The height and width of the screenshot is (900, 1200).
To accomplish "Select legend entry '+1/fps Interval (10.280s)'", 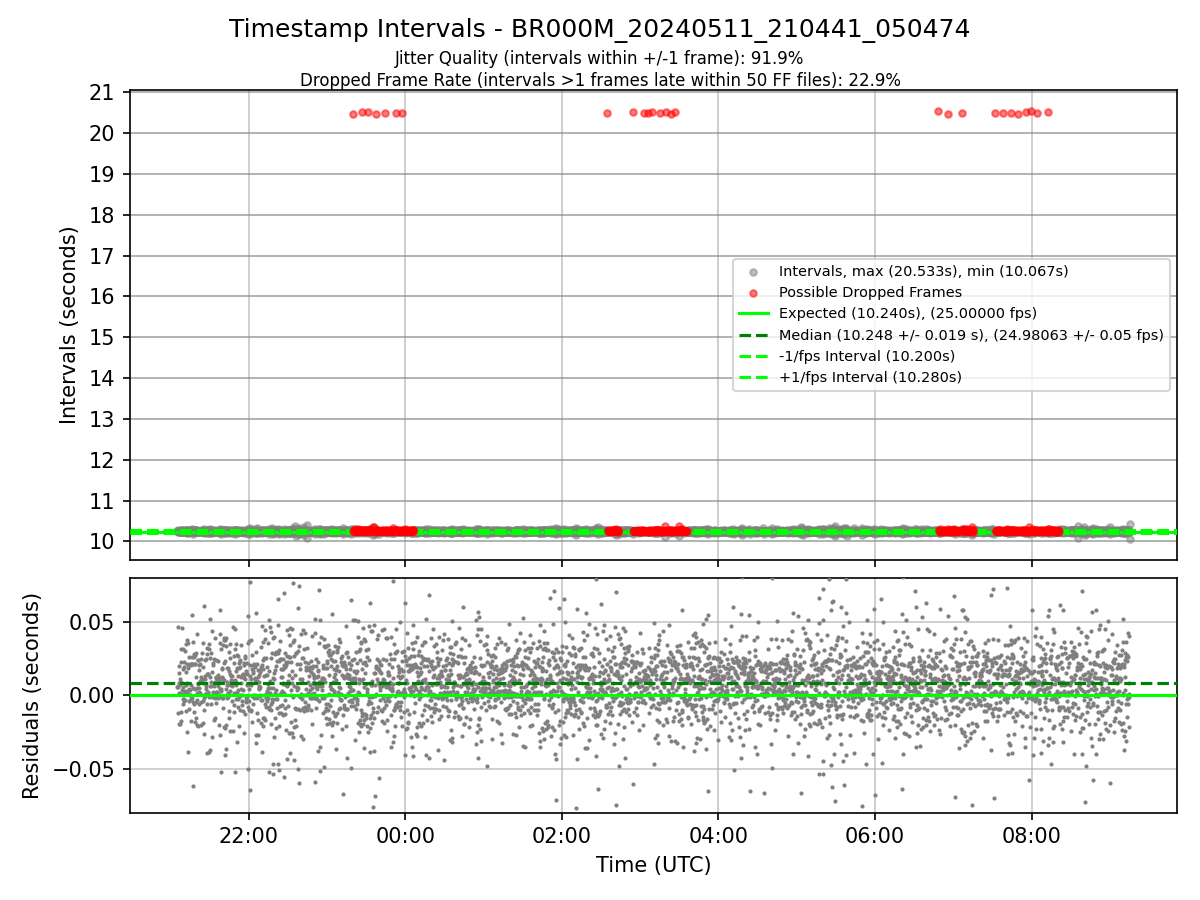I will [x=870, y=377].
